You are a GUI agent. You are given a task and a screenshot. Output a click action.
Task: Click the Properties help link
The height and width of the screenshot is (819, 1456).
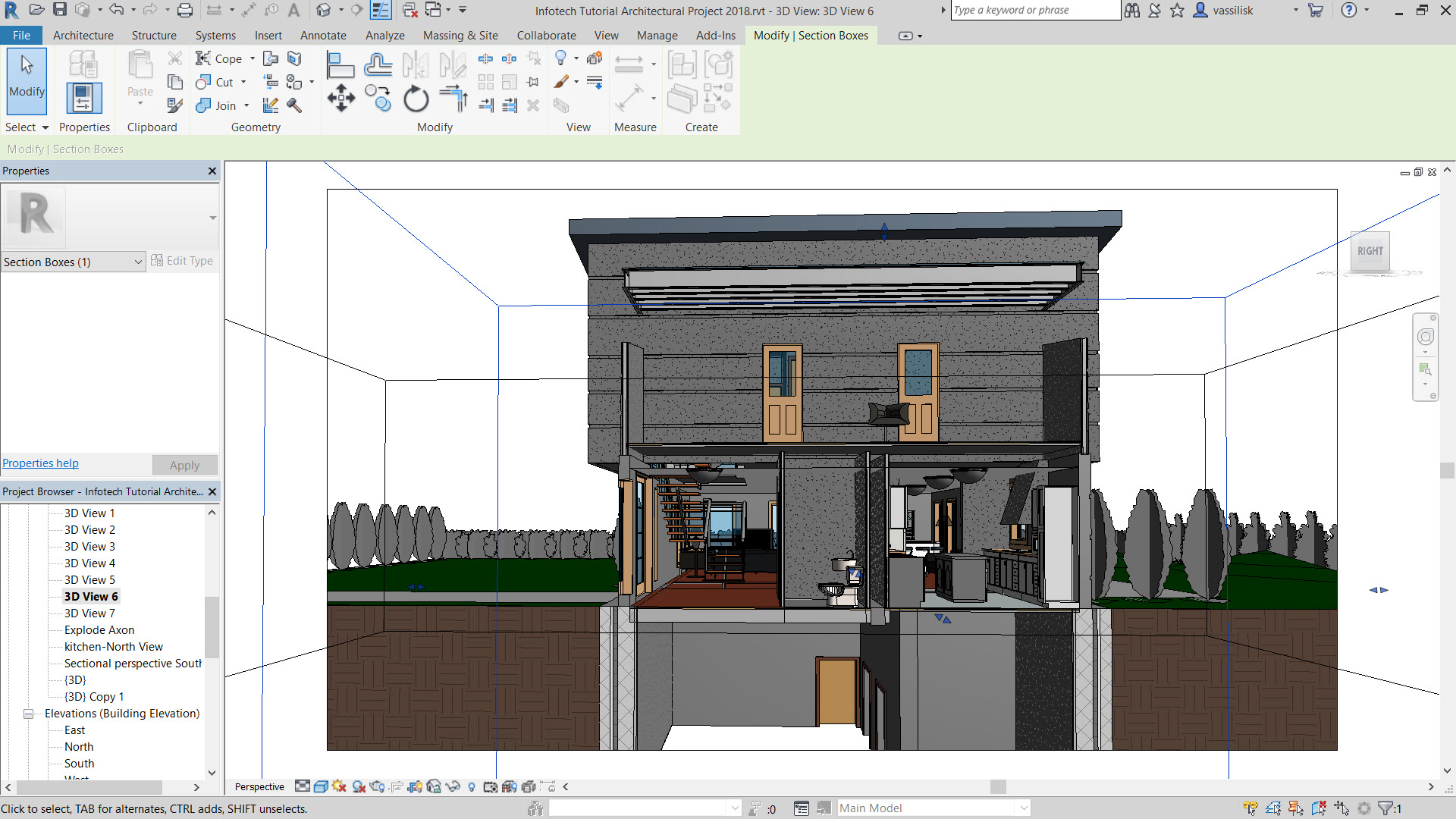point(41,463)
